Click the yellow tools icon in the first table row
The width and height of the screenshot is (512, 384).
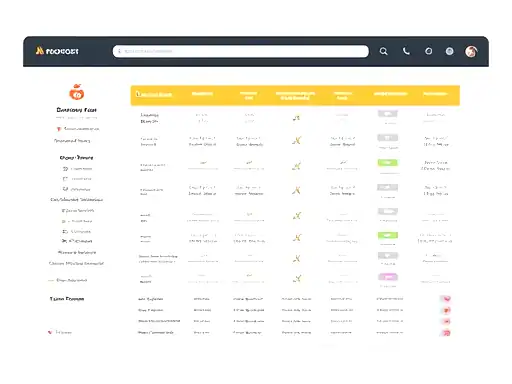point(296,117)
